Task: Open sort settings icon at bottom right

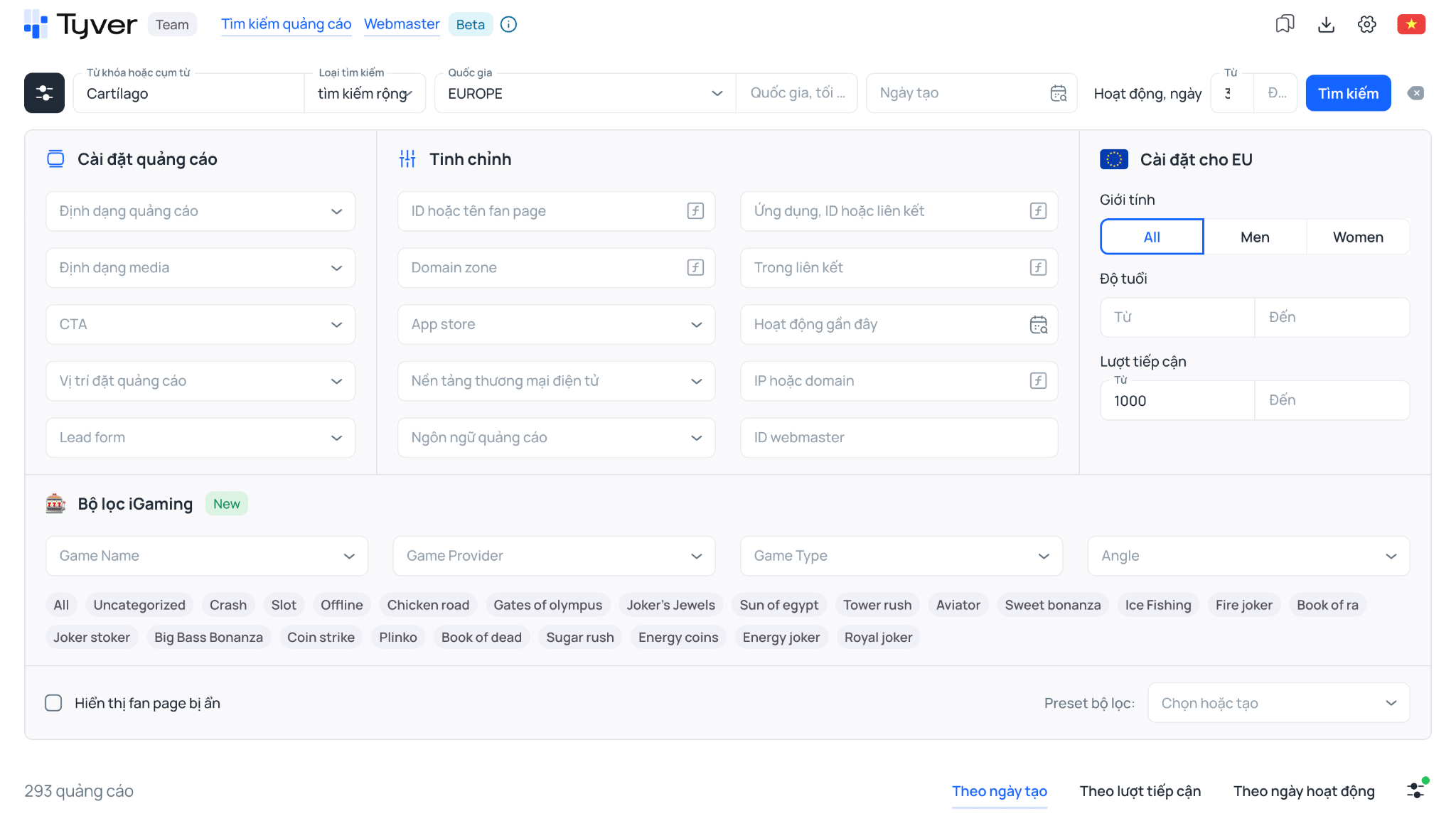Action: click(x=1416, y=789)
